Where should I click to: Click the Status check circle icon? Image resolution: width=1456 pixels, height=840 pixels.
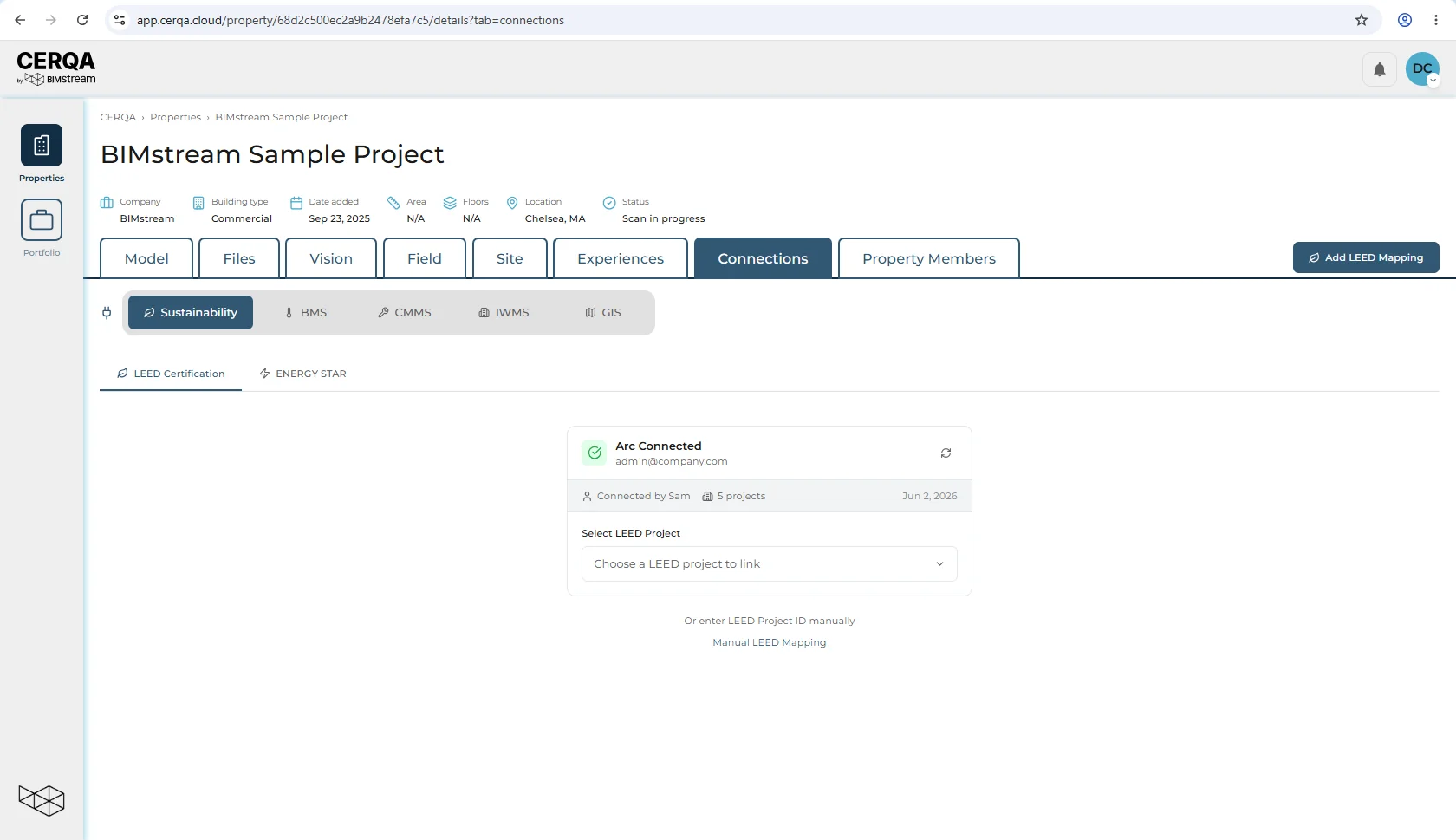pyautogui.click(x=609, y=203)
